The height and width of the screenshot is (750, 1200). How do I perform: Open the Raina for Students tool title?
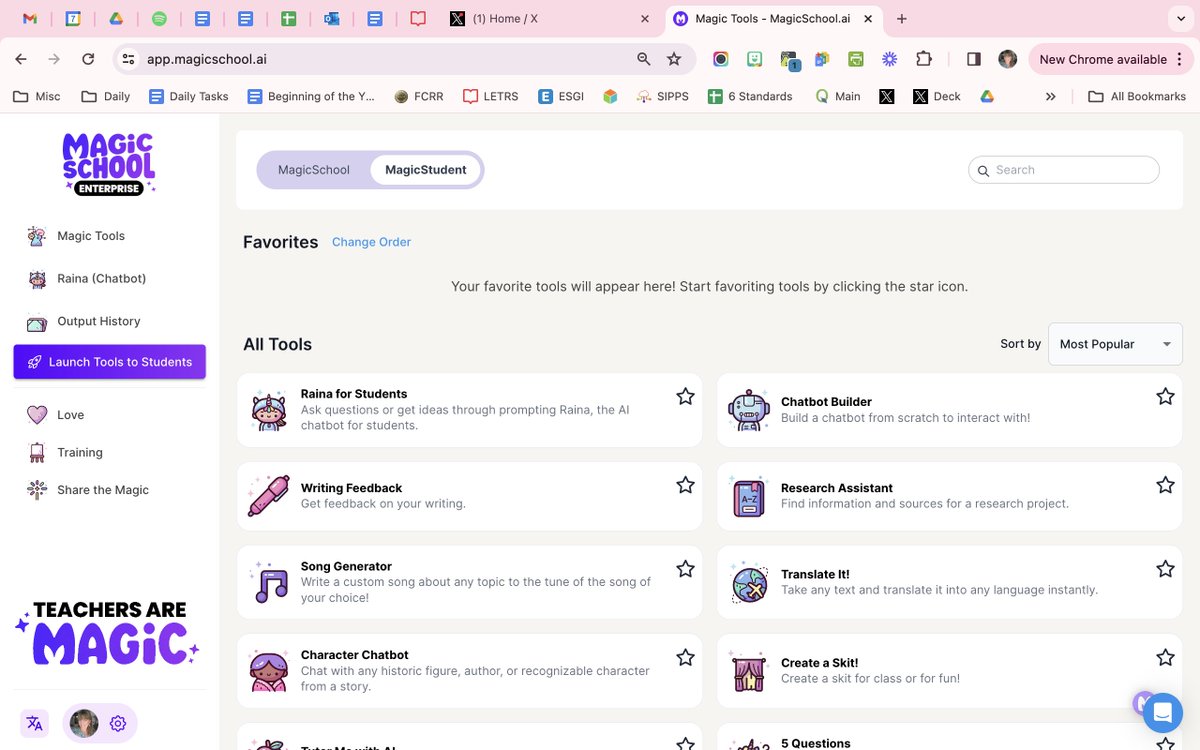tap(354, 394)
